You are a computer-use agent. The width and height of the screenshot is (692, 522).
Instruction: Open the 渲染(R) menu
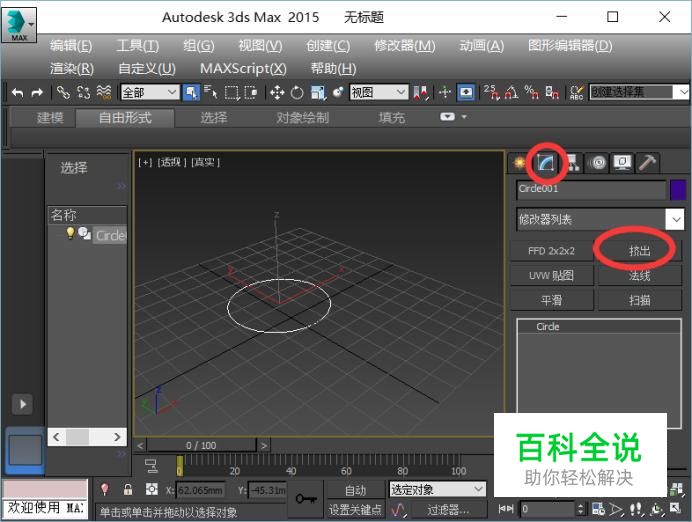click(x=71, y=68)
